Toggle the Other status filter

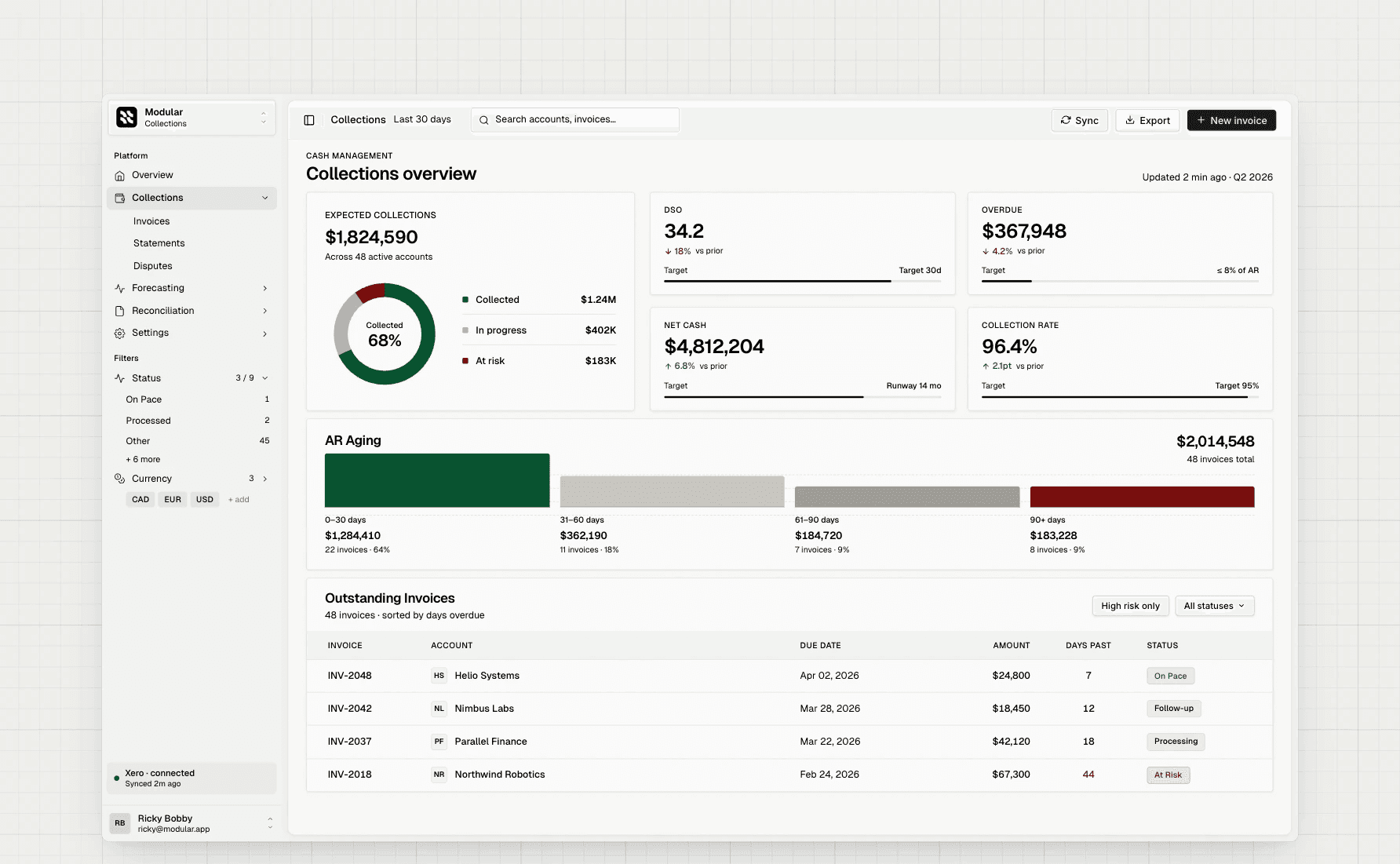(x=197, y=441)
